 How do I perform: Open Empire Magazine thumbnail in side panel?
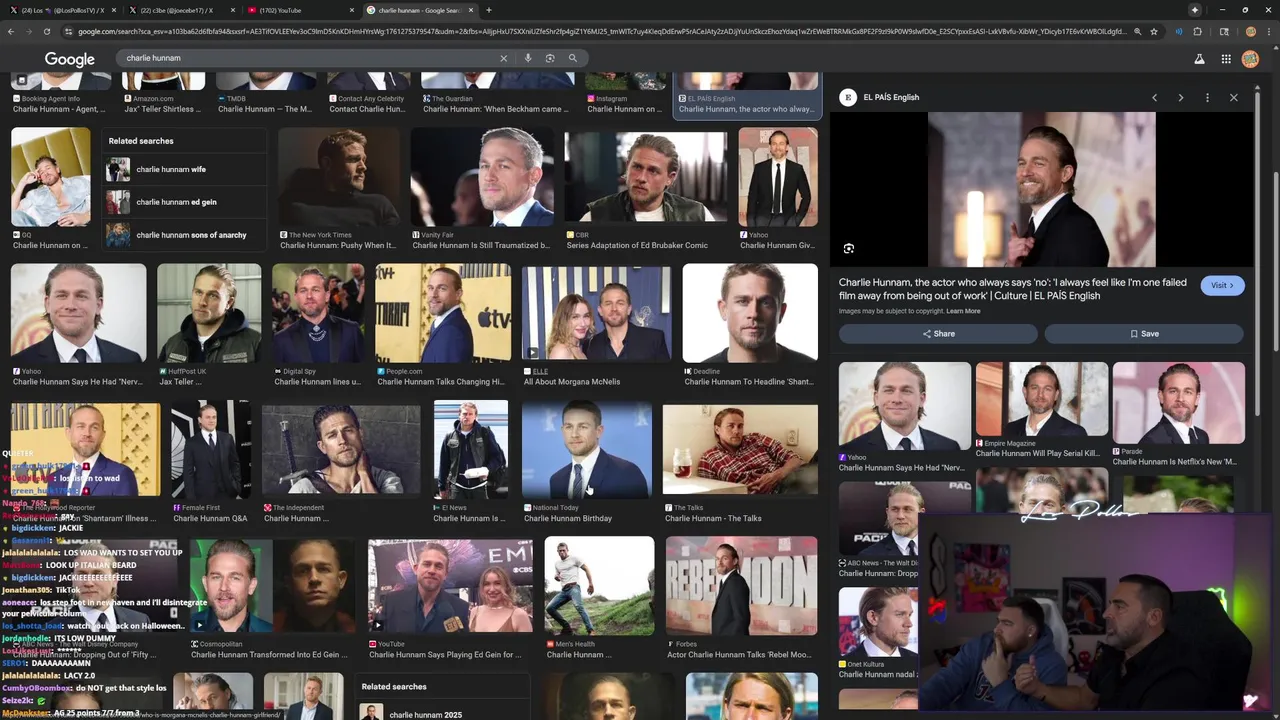tap(1042, 399)
